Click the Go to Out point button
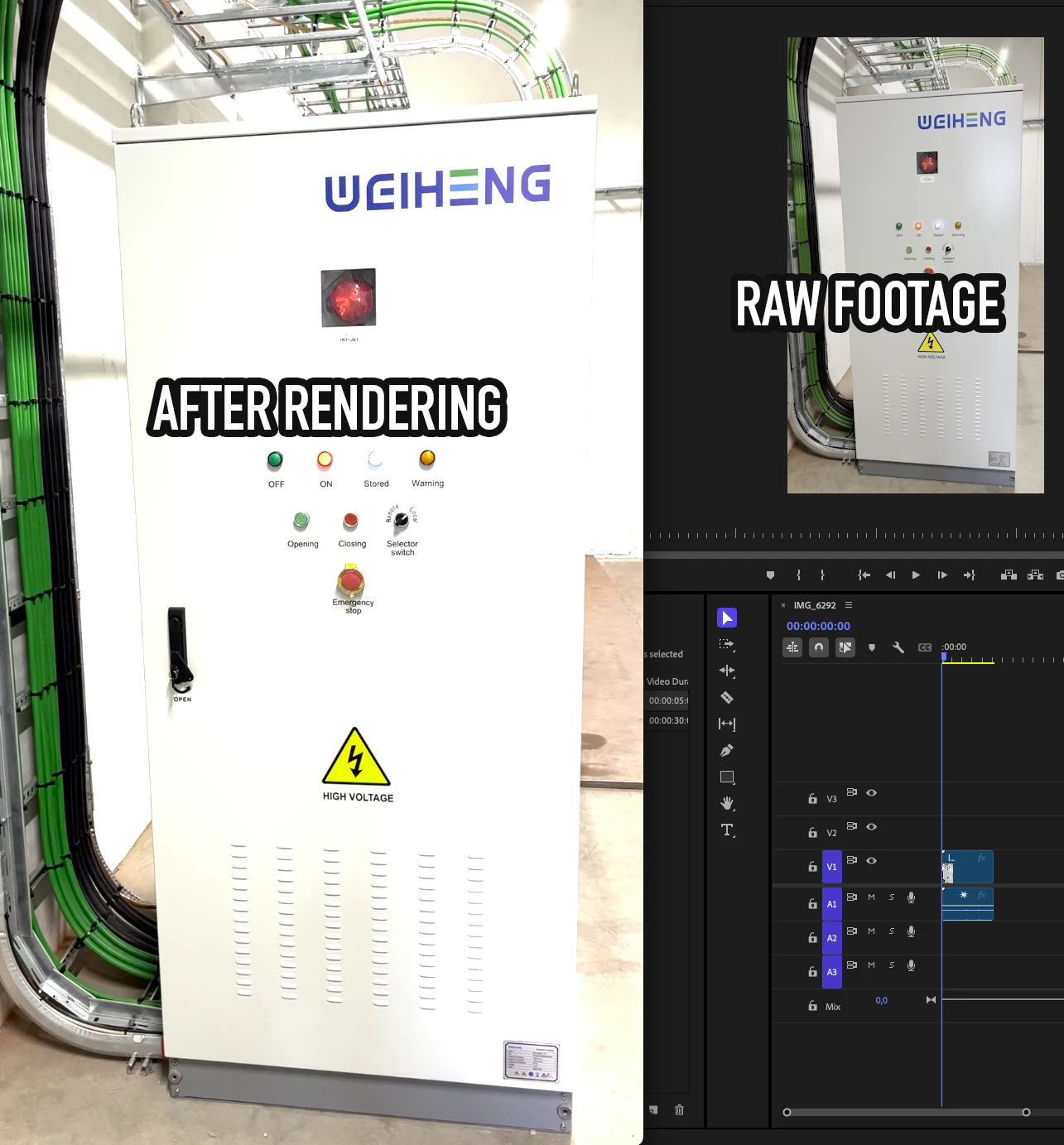 pyautogui.click(x=970, y=575)
